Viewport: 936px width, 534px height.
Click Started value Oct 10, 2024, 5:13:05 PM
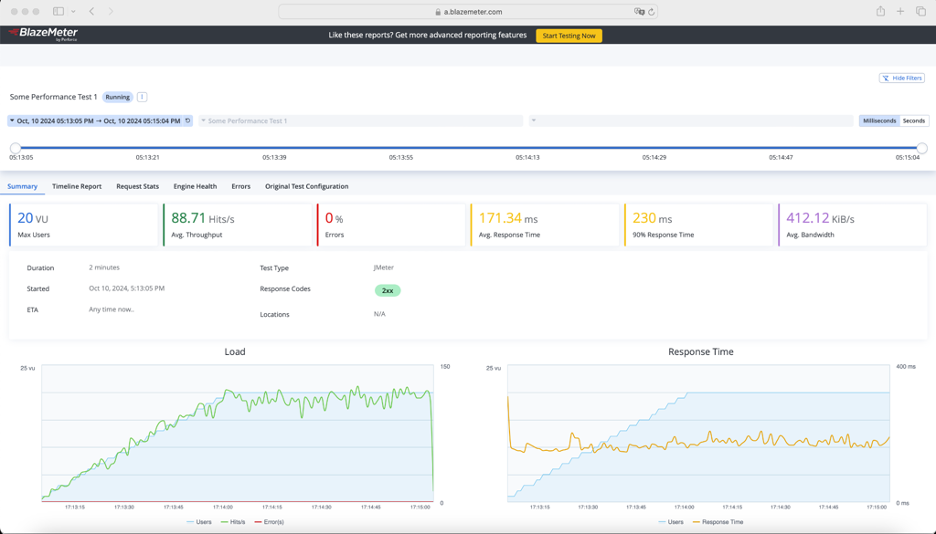coord(127,288)
